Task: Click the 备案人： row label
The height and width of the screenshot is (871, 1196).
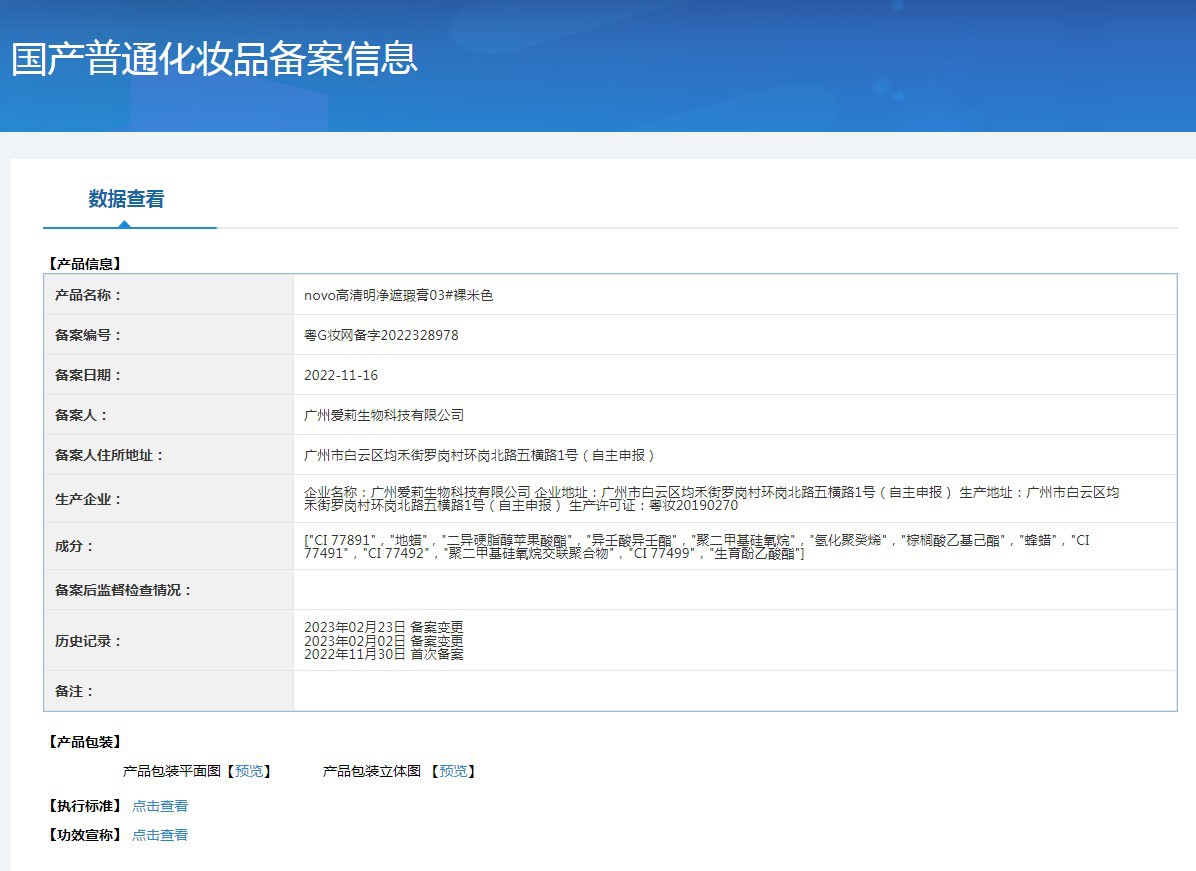Action: point(81,415)
